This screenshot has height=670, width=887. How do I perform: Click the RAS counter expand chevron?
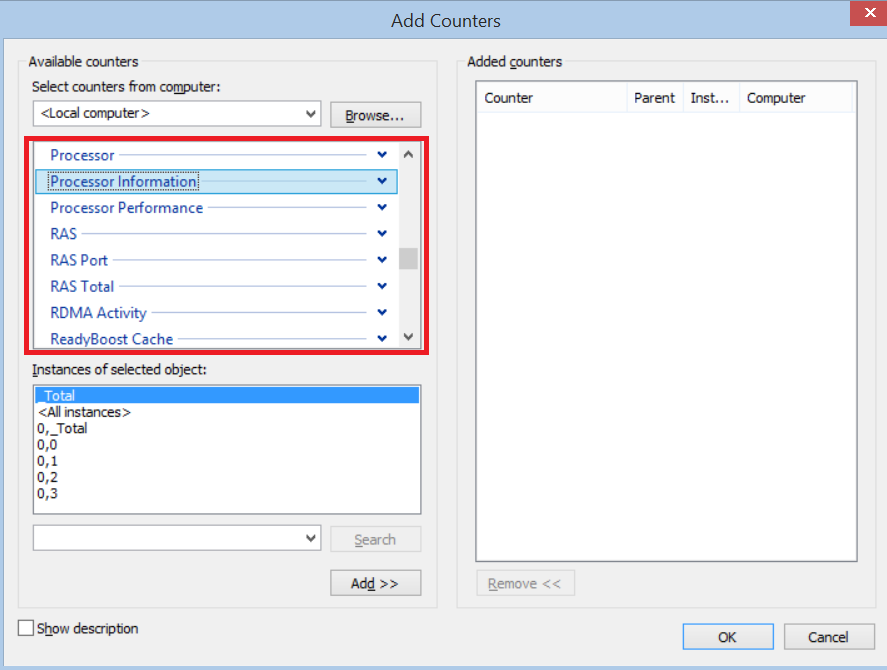point(382,234)
